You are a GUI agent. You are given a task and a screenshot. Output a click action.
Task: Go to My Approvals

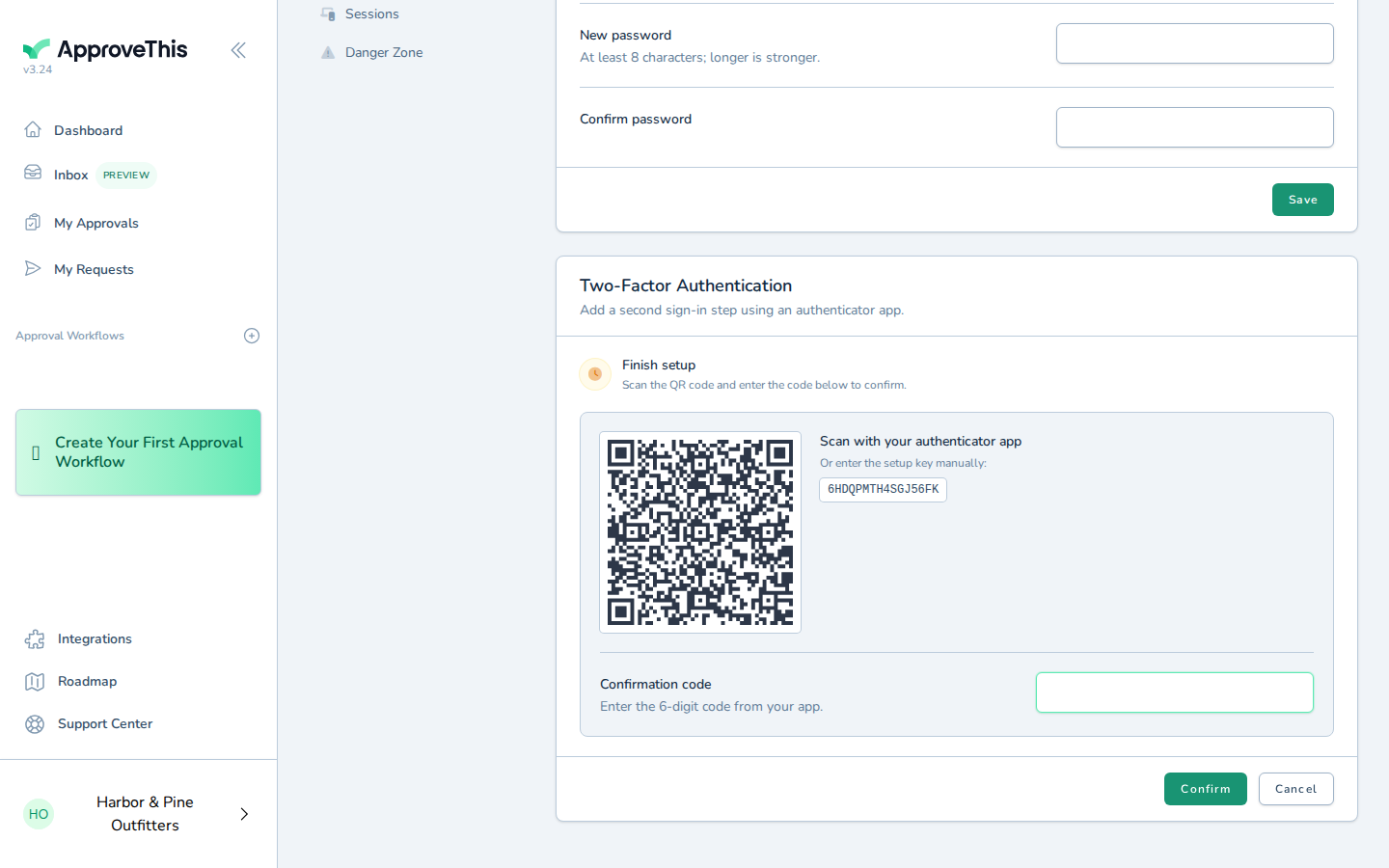point(96,223)
